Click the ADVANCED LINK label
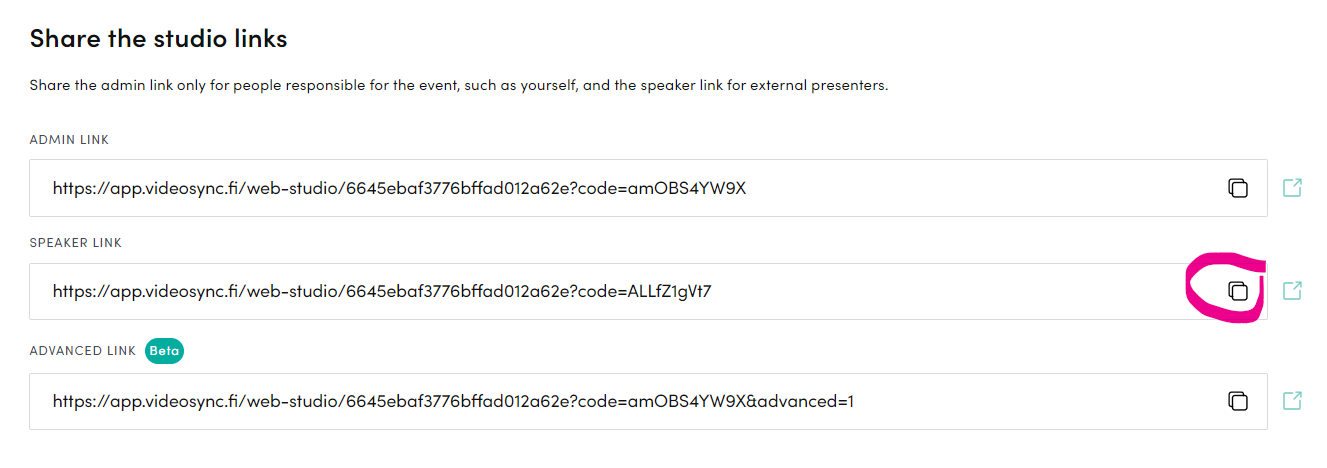This screenshot has height=468, width=1327. click(x=84, y=351)
